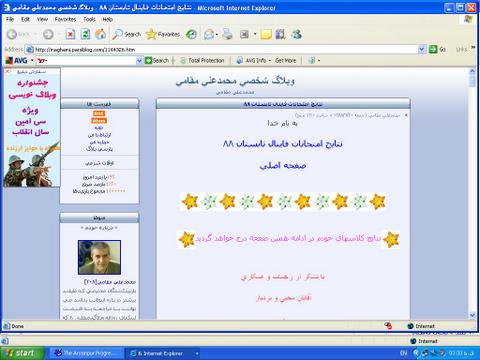Click the Search magnifier toolbar button
Image resolution: width=480 pixels, height=360 pixels.
[x=126, y=34]
